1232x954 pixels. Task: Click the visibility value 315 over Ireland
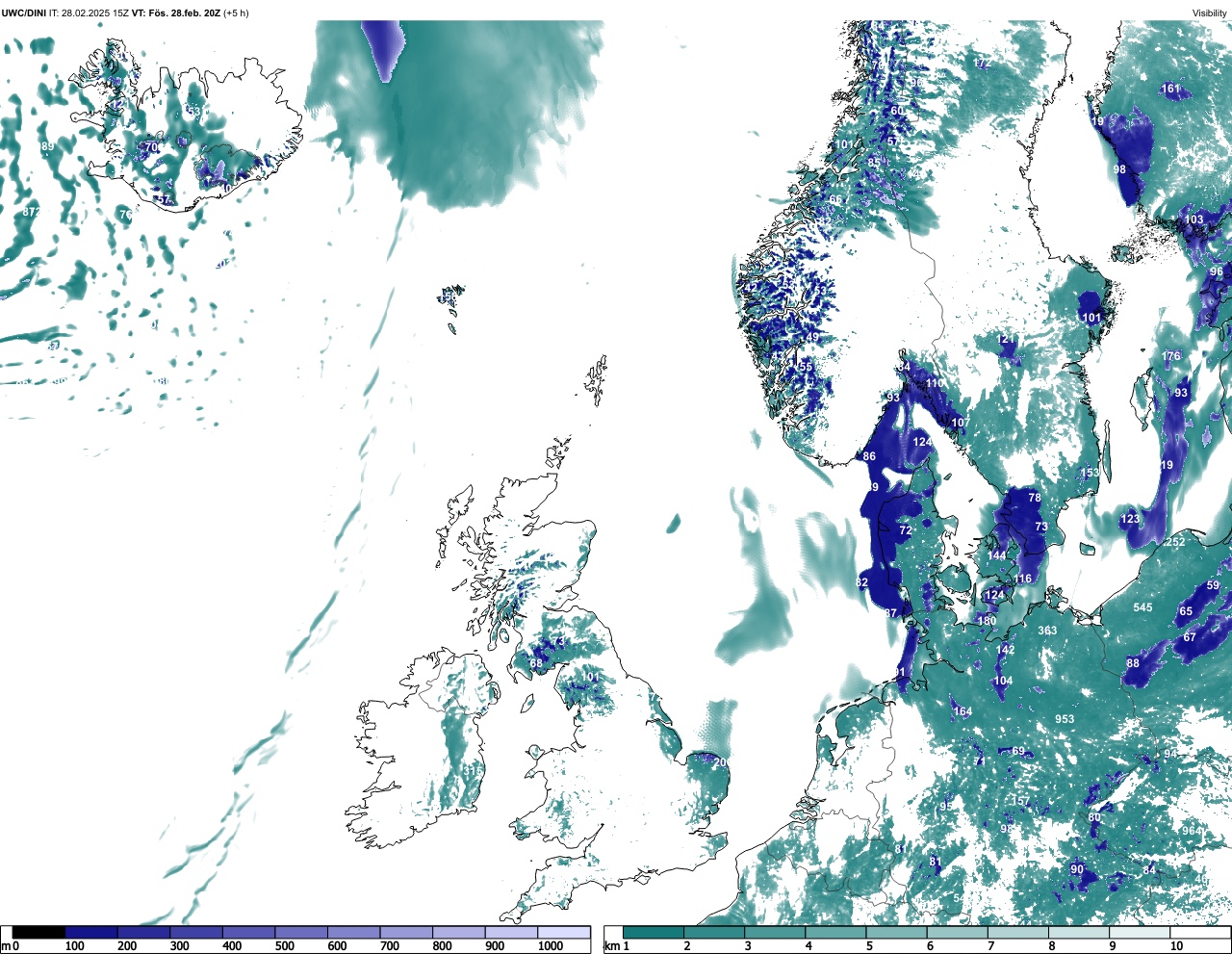472,770
